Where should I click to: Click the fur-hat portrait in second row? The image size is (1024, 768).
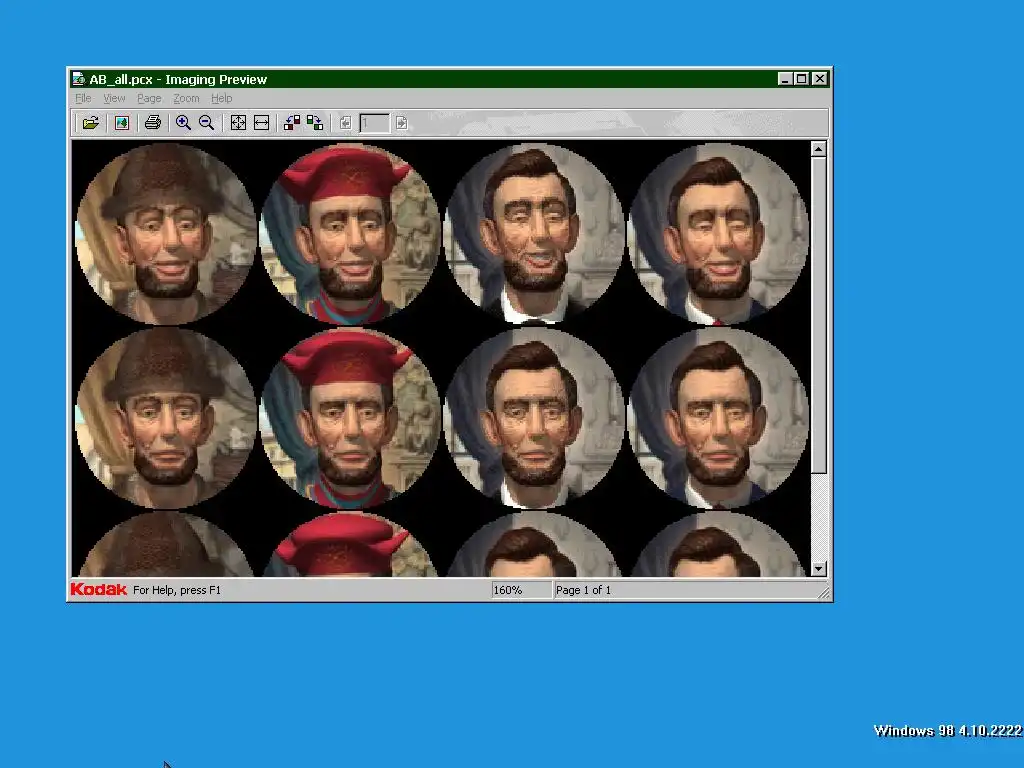[x=166, y=418]
